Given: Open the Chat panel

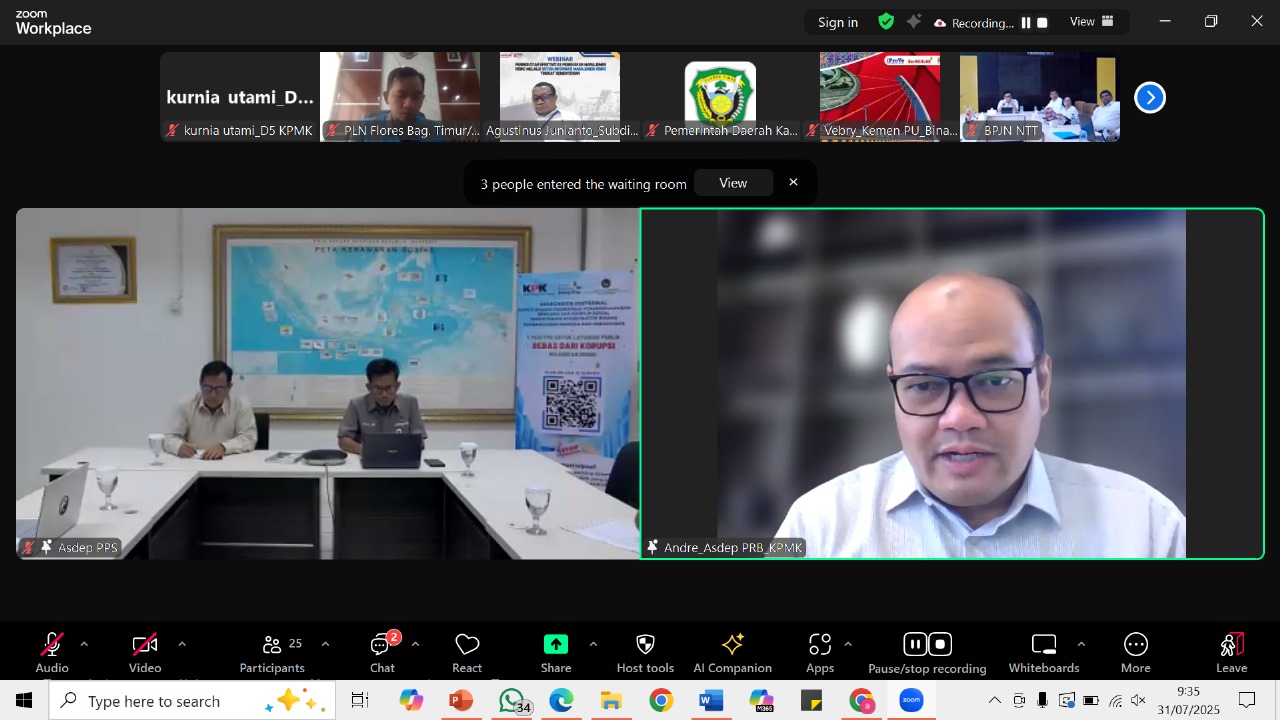Looking at the screenshot, I should click(x=382, y=652).
